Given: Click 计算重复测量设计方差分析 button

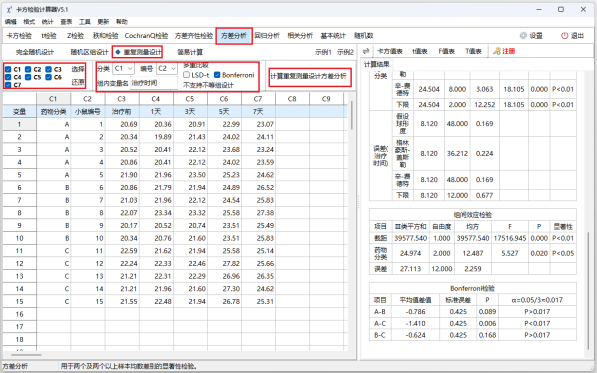Looking at the screenshot, I should click(x=309, y=76).
